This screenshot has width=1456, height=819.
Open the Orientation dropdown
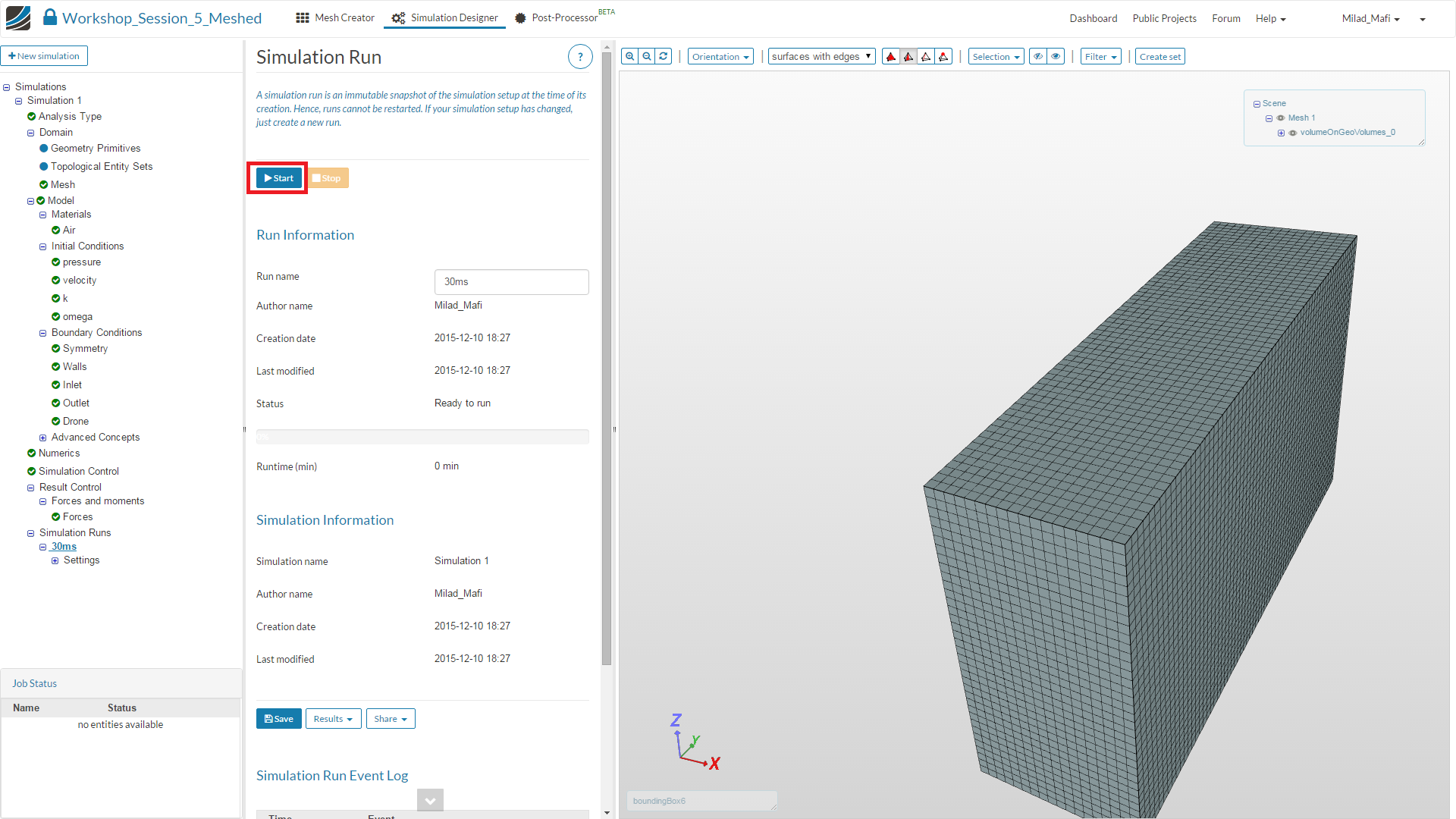(720, 57)
